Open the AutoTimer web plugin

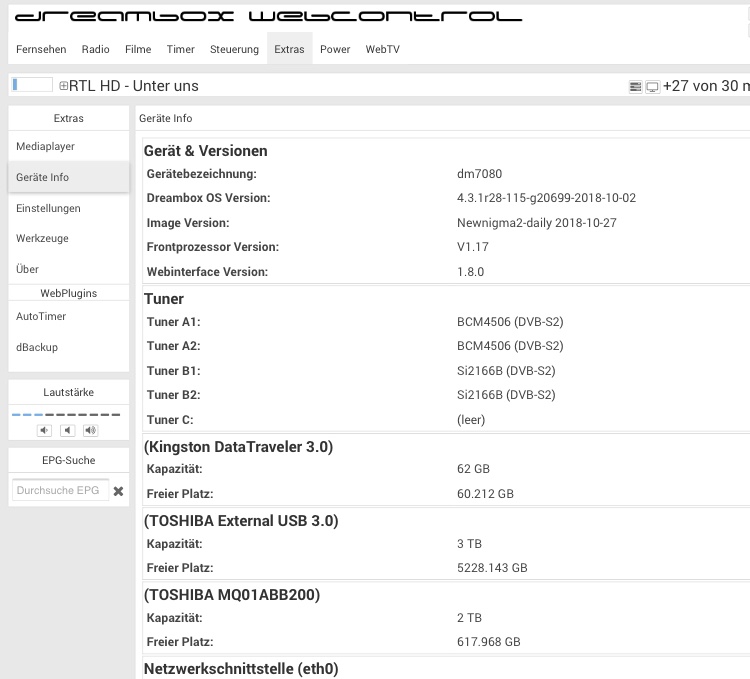[x=68, y=316]
